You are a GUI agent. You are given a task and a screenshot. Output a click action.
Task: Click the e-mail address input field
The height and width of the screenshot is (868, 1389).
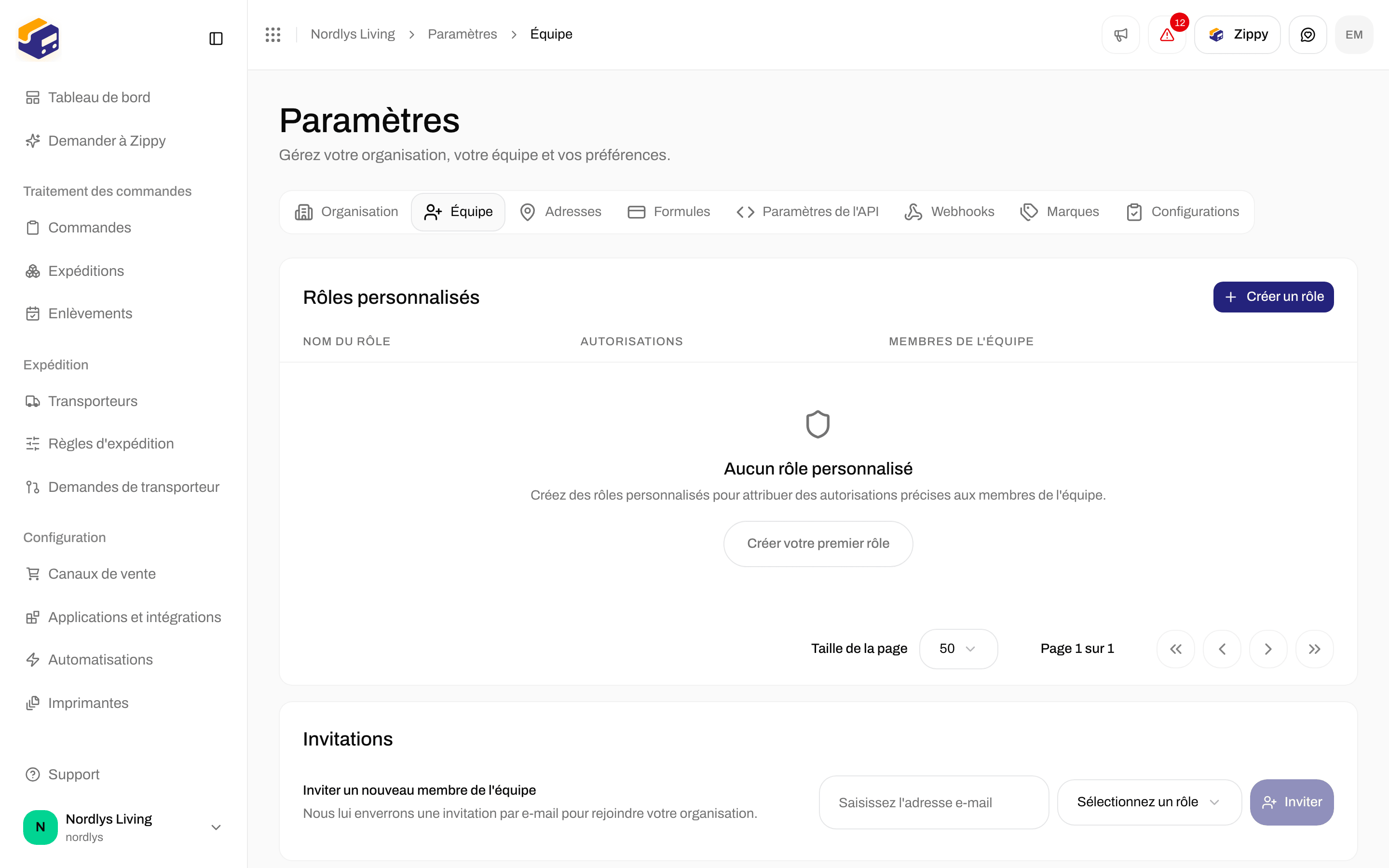tap(934, 802)
